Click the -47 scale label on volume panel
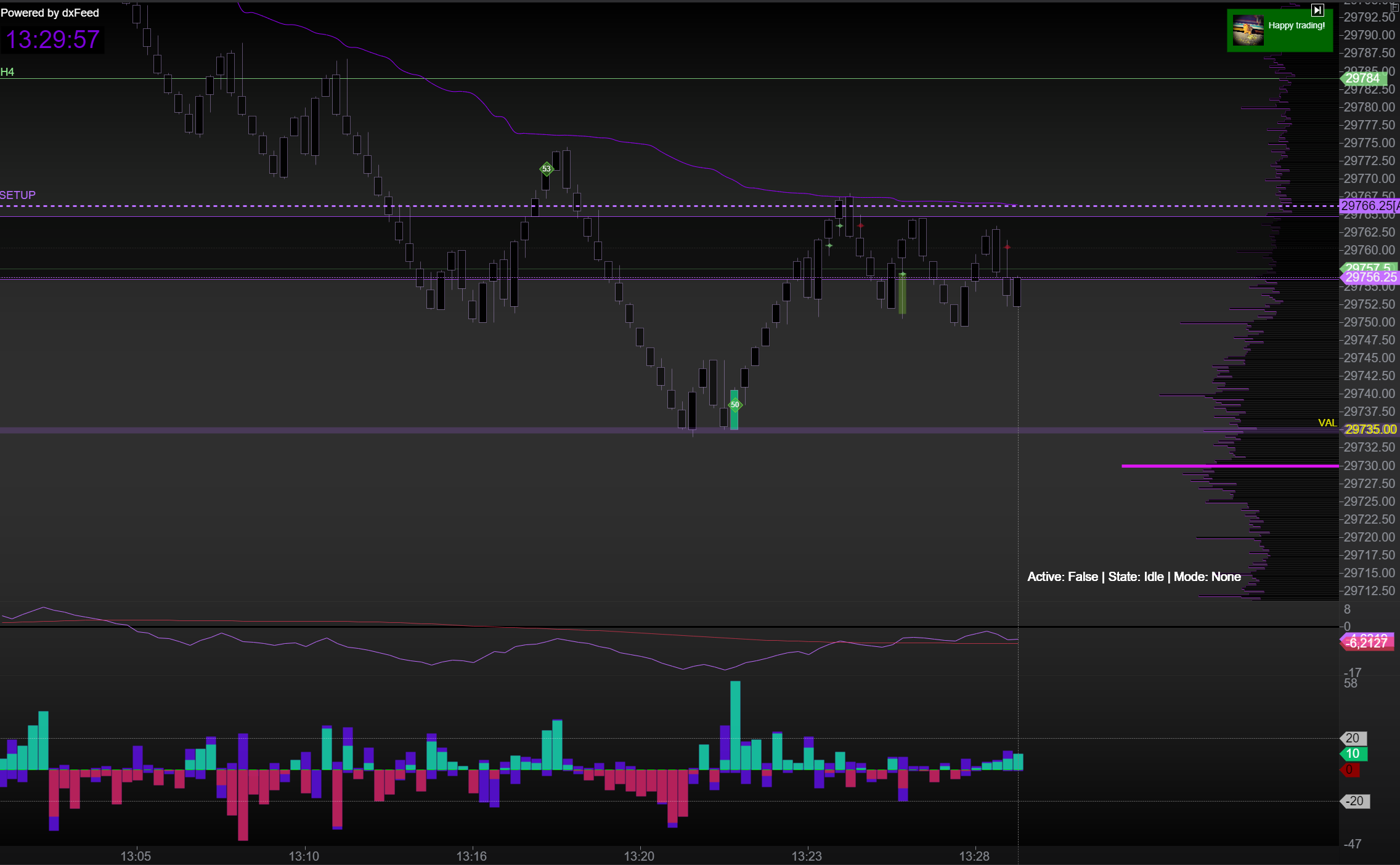This screenshot has width=1400, height=865. 1353,844
